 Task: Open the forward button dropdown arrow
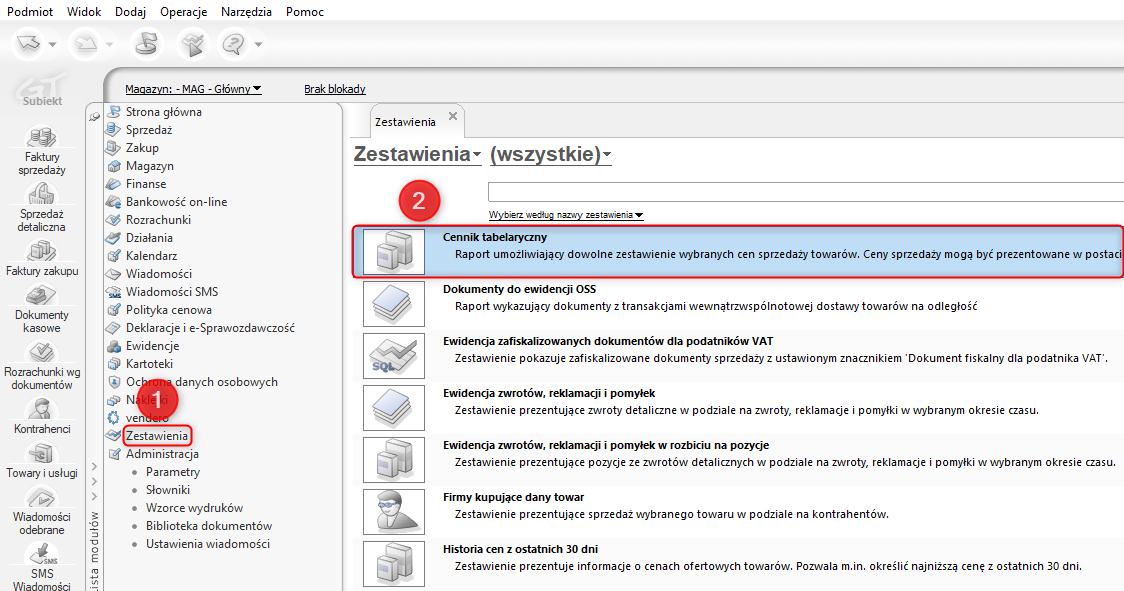(110, 44)
